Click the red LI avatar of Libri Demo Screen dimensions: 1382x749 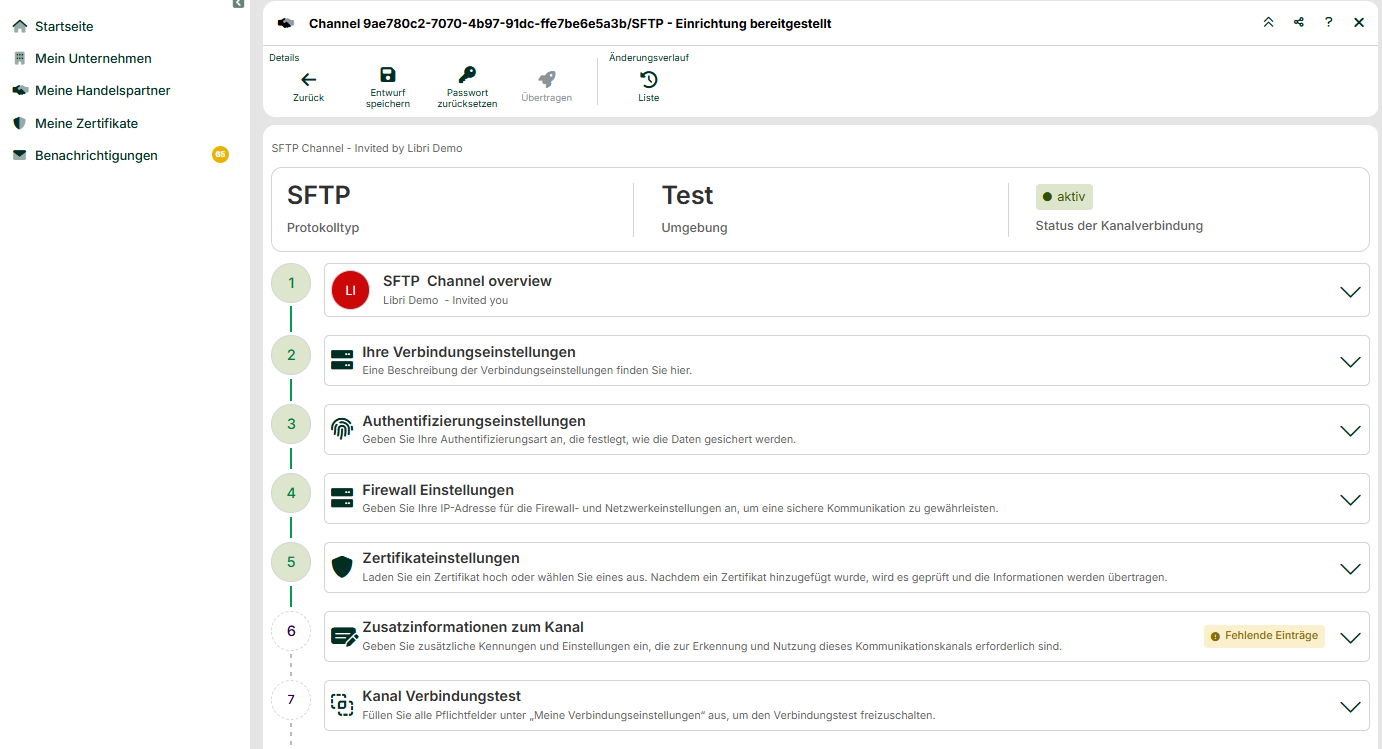click(350, 290)
